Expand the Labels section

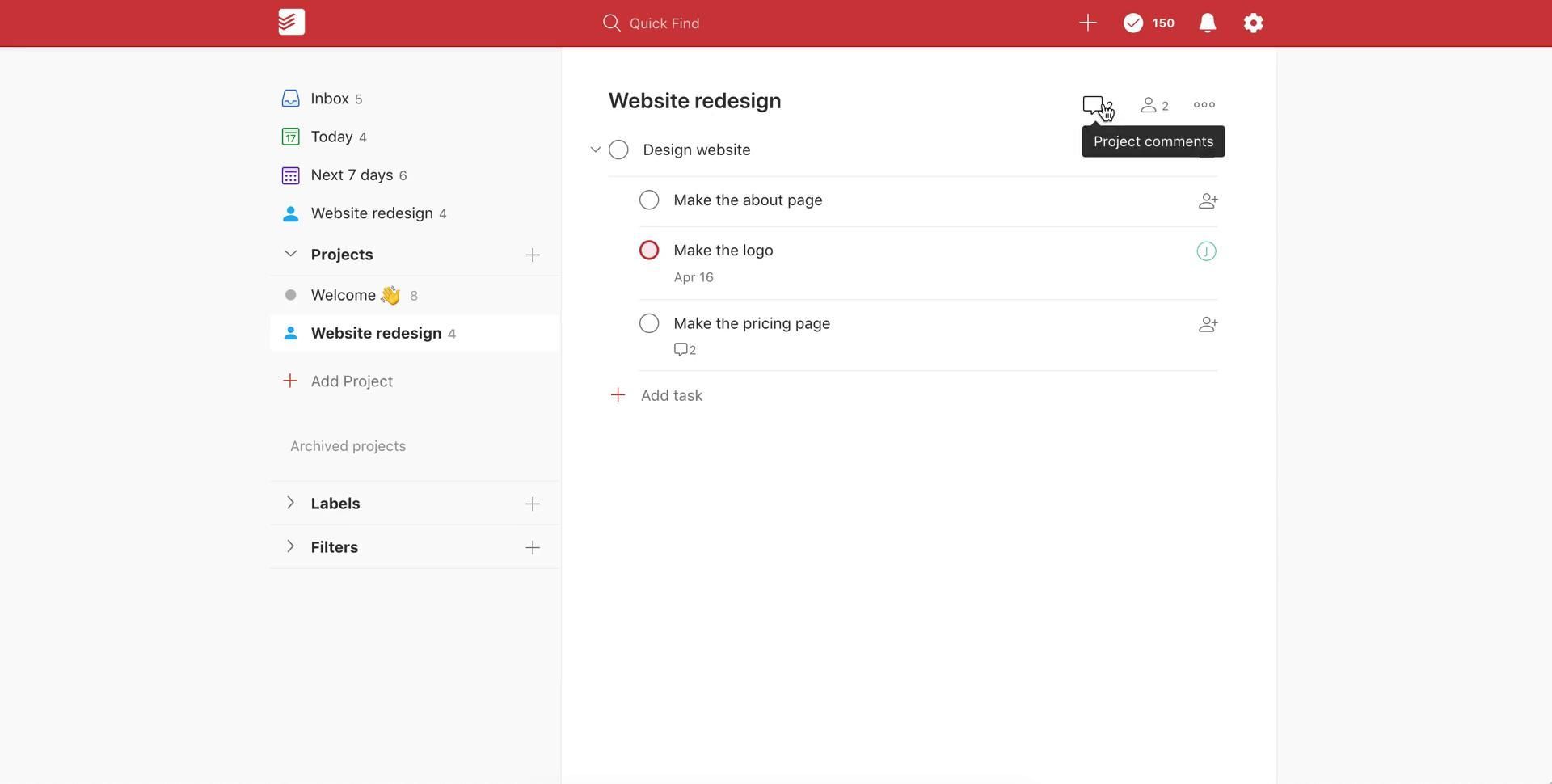tap(290, 504)
